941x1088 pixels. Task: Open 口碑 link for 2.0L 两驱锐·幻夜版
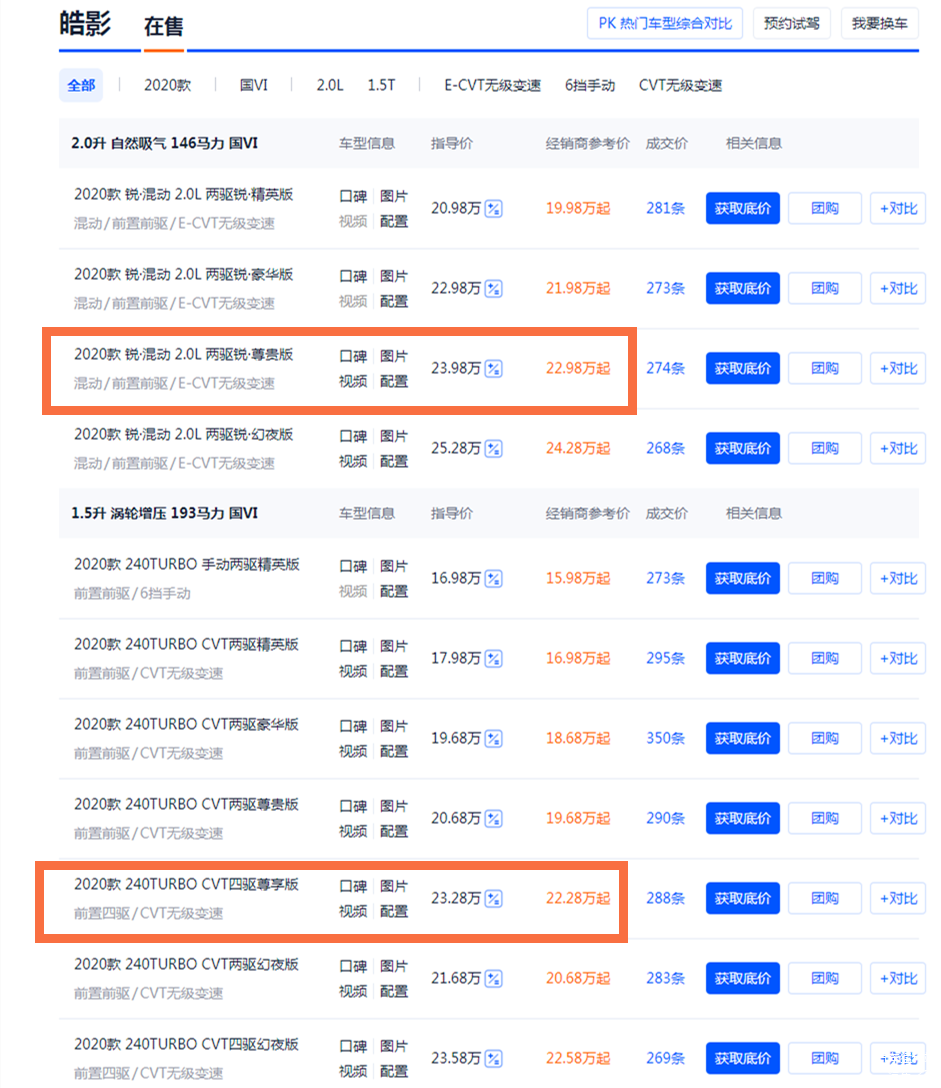point(353,437)
